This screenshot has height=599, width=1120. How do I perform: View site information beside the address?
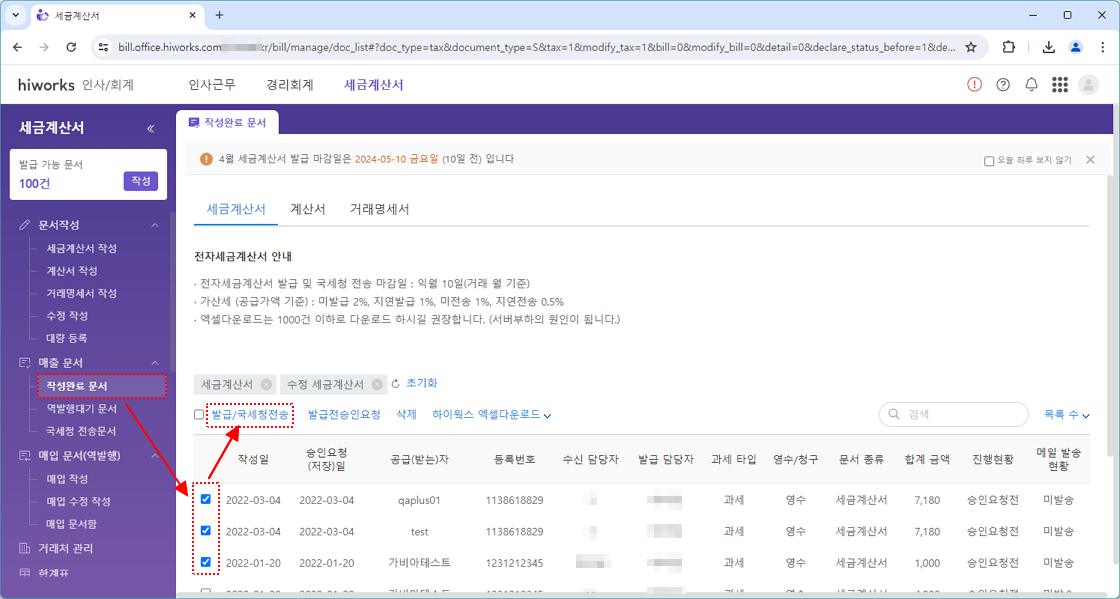click(104, 47)
